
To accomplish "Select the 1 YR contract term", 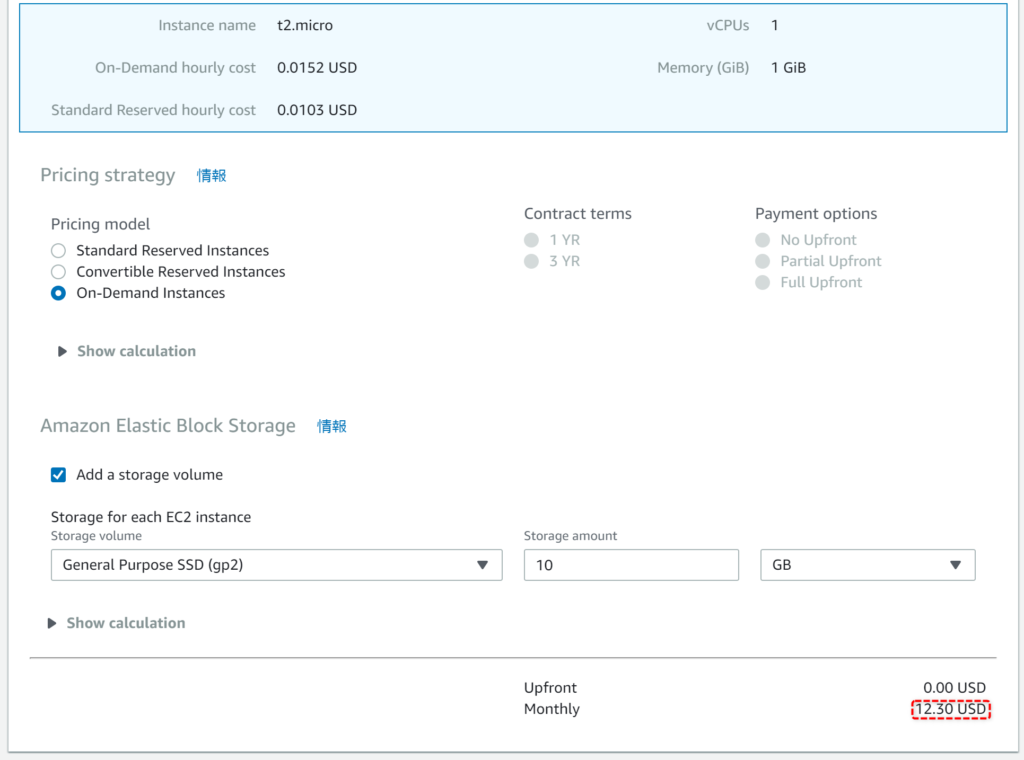I will coord(531,240).
